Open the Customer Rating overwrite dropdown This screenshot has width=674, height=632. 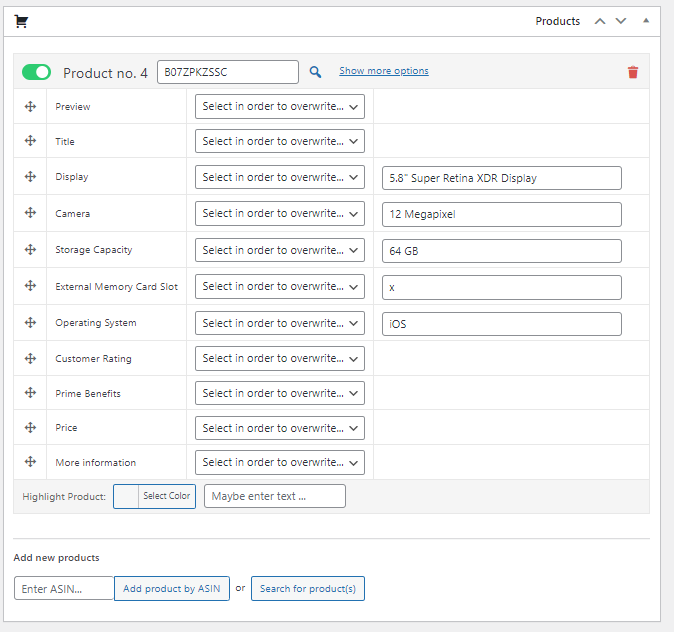point(280,358)
